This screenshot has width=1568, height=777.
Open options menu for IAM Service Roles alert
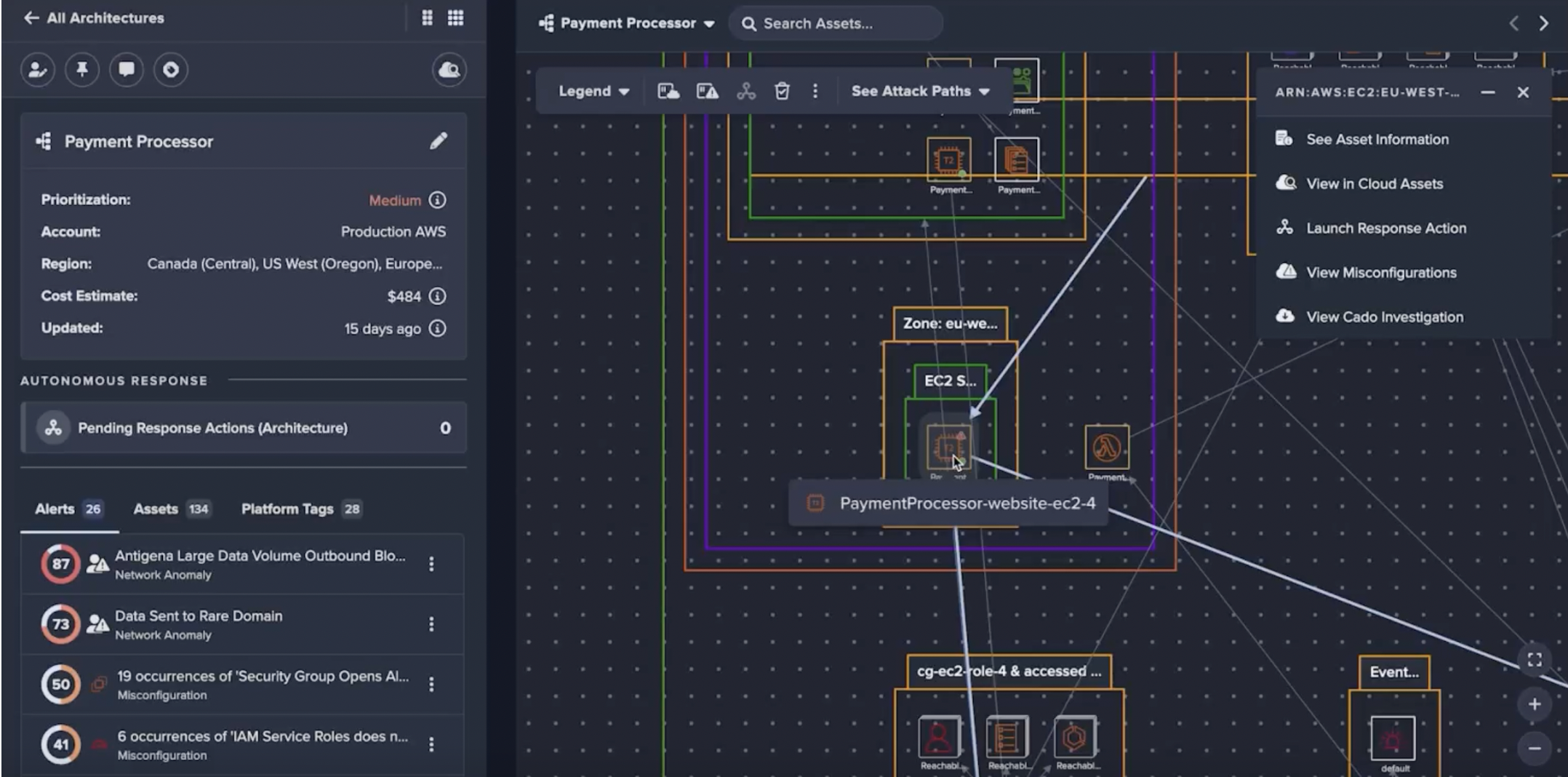(431, 744)
